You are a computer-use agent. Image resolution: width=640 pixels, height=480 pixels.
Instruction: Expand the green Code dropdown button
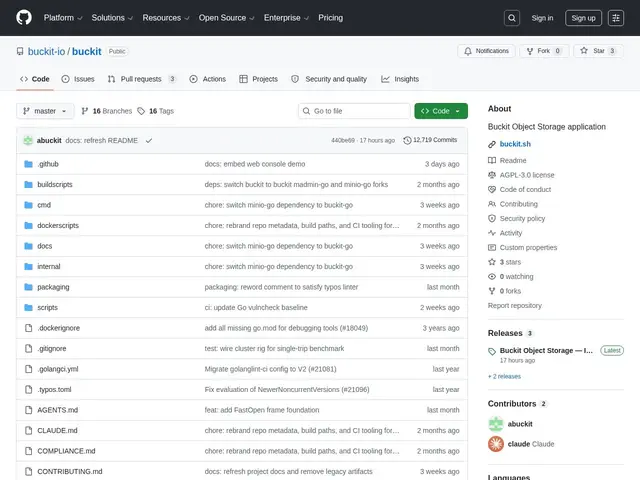[x=441, y=111]
